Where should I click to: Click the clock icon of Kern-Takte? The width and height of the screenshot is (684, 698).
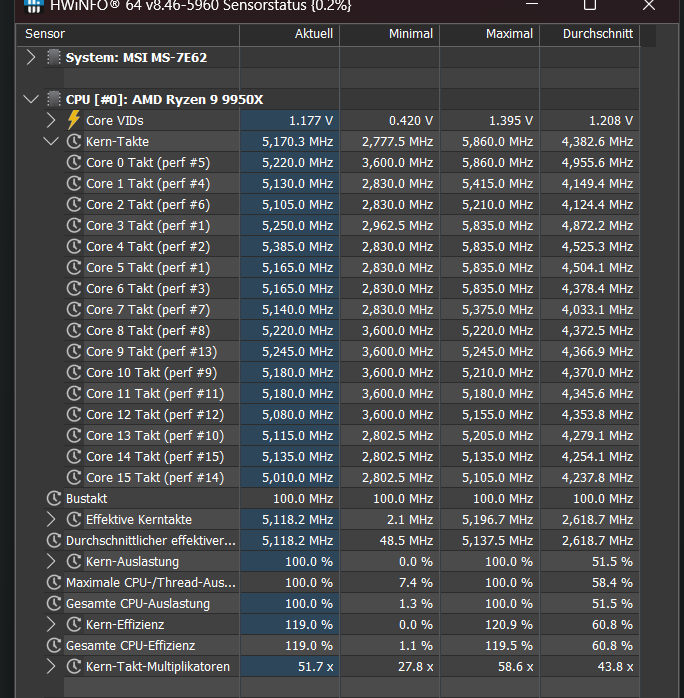[73, 142]
